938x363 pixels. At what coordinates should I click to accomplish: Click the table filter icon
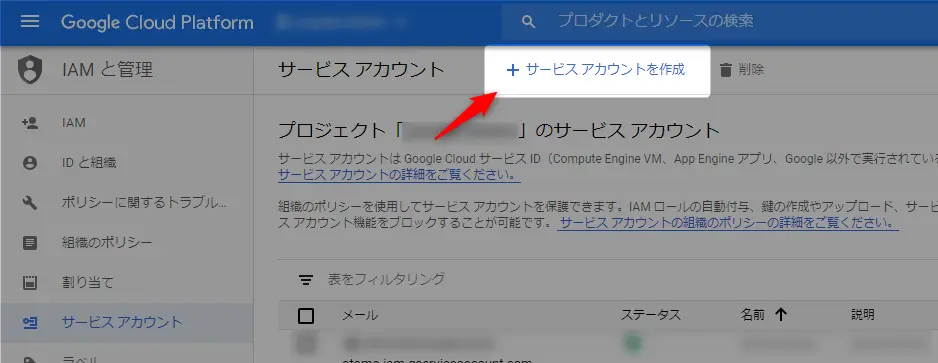pyautogui.click(x=306, y=279)
